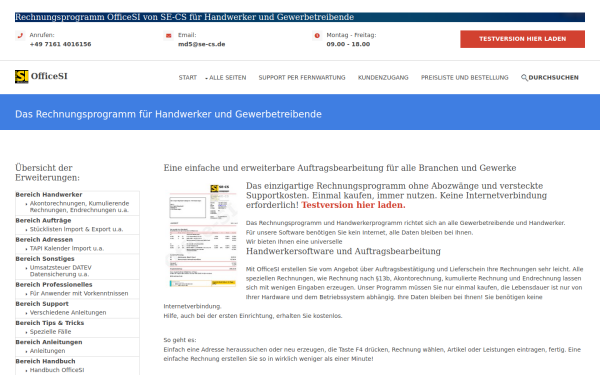Click the email address md5@se-cs.de

(x=202, y=44)
